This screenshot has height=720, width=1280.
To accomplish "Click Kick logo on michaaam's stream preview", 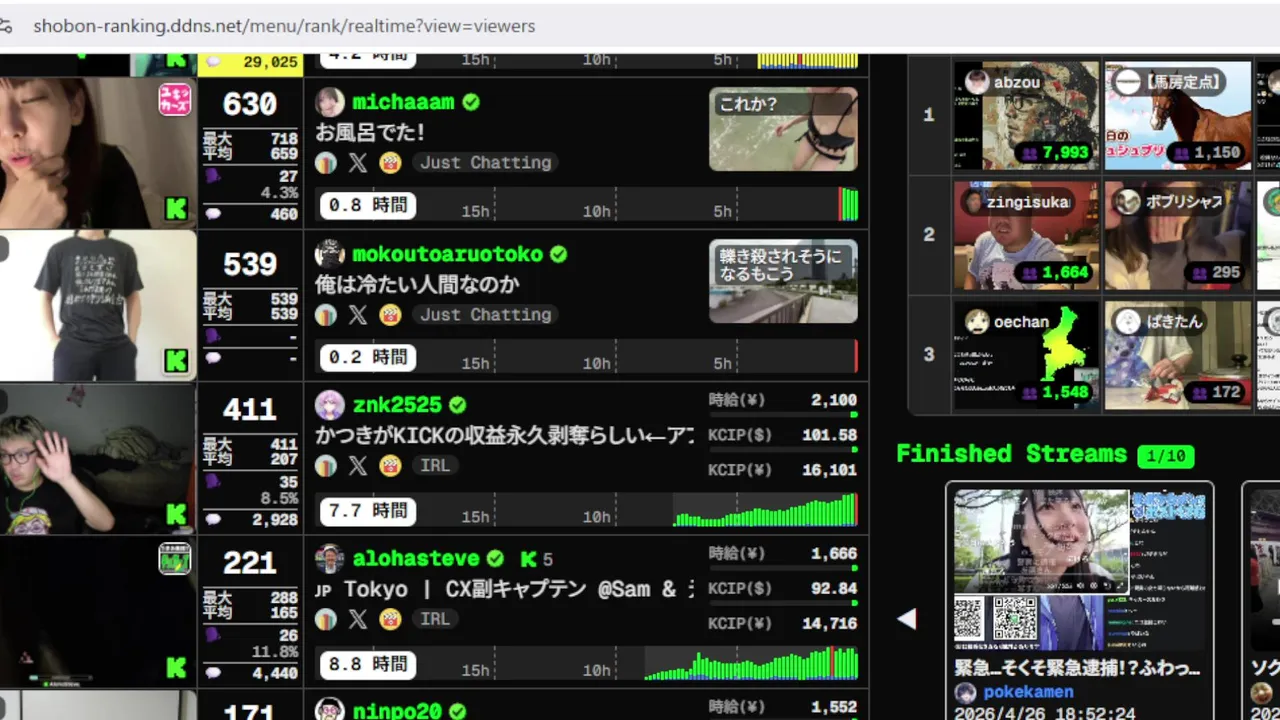I will tap(177, 209).
